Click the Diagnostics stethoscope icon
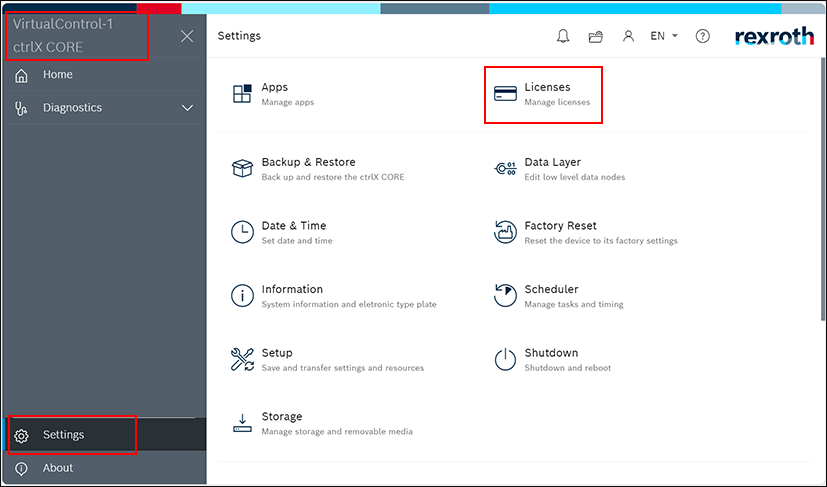 pos(21,108)
